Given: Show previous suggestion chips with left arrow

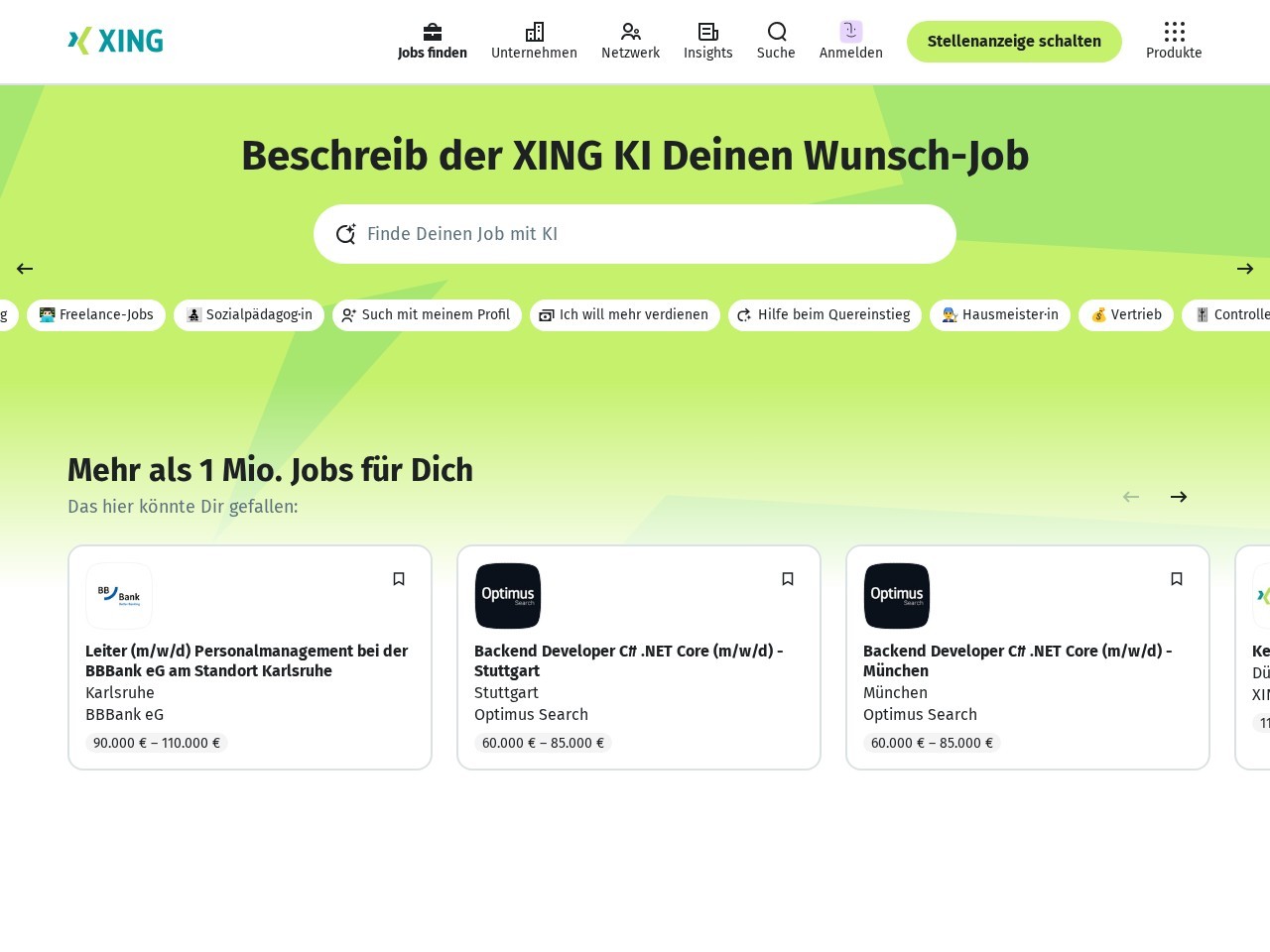Looking at the screenshot, I should coord(25,269).
